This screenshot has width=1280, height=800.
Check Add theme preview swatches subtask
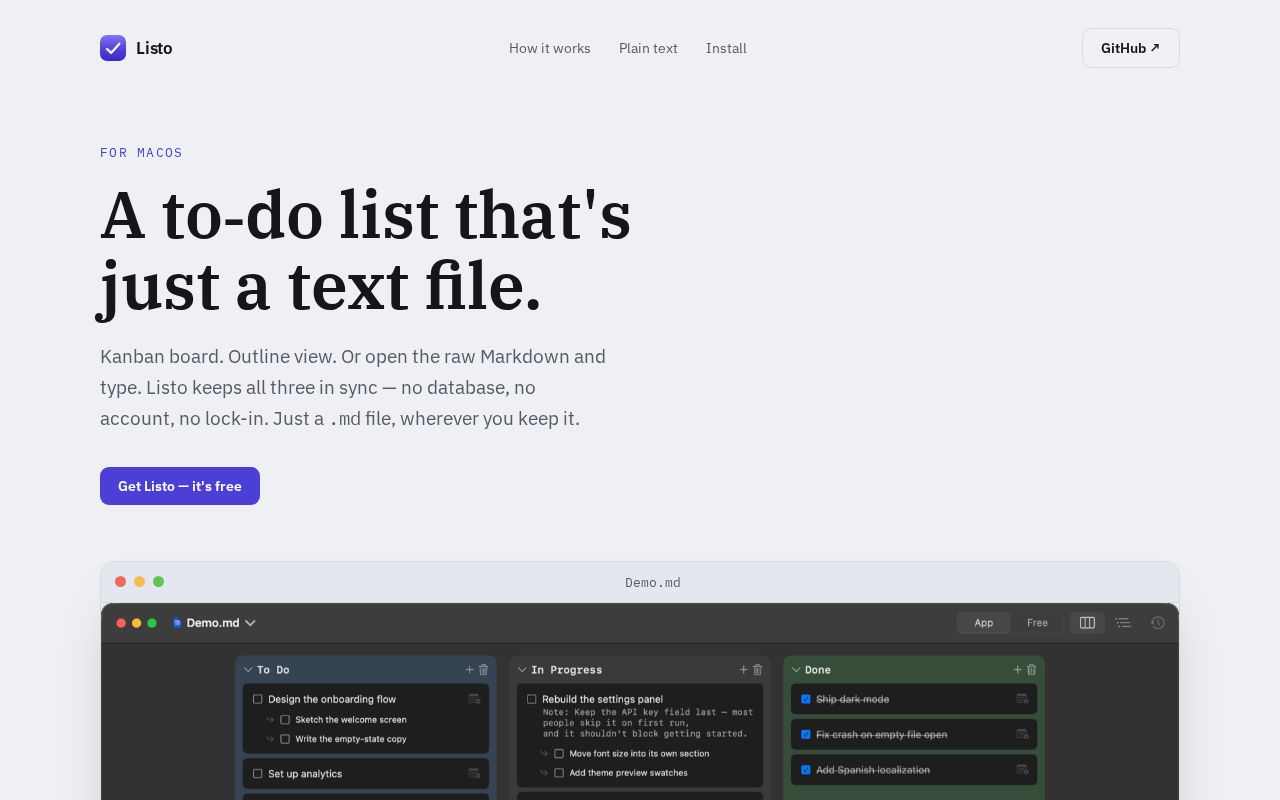coord(559,773)
